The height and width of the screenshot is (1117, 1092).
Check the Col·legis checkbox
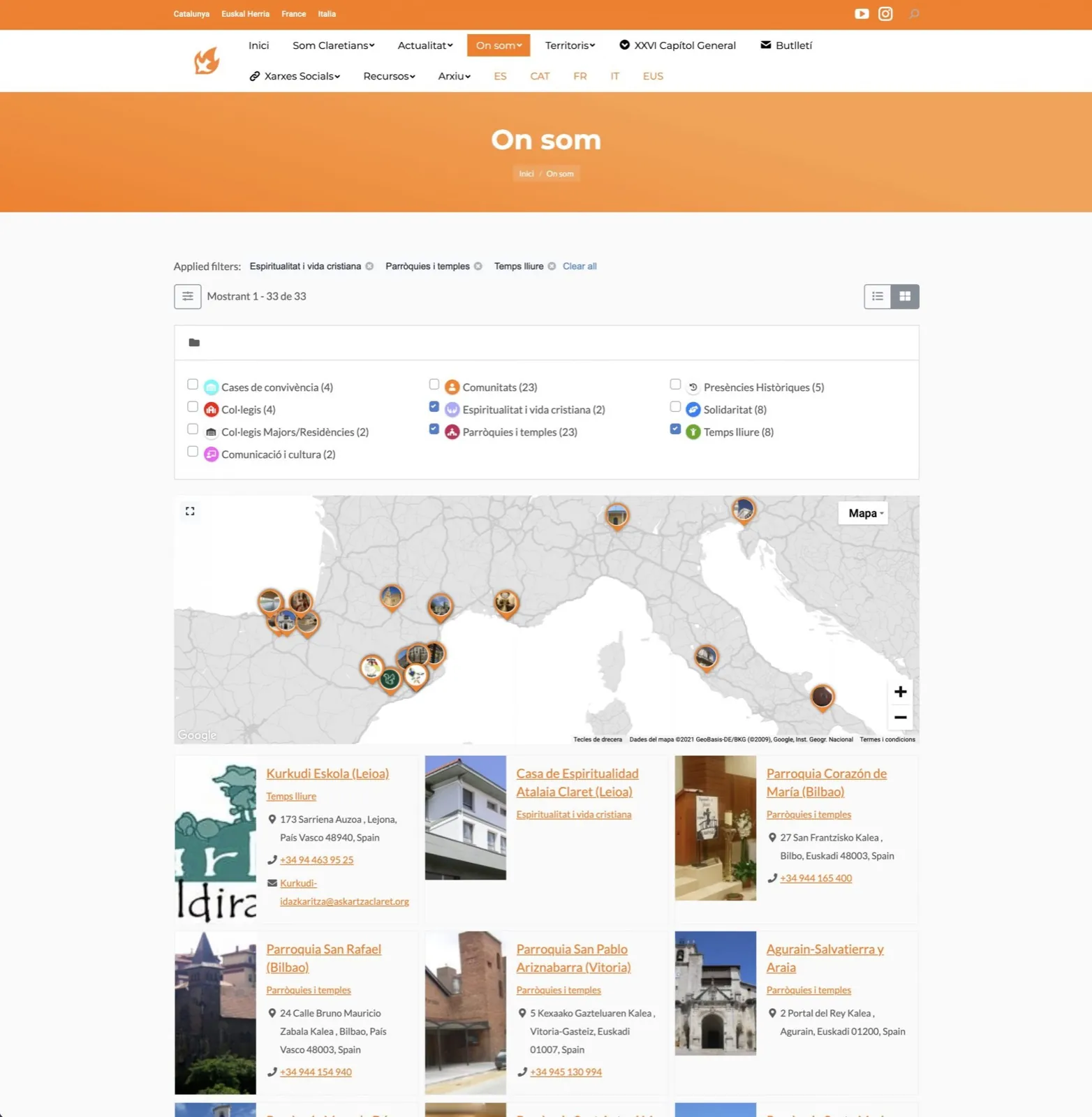click(x=193, y=407)
